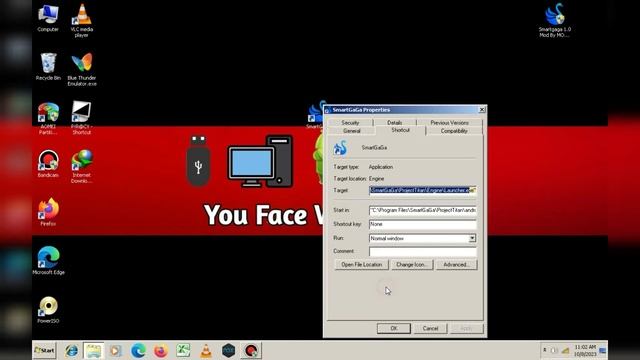Click the taskbar clock showing 11:02 AM
The image size is (640, 360).
click(x=585, y=350)
